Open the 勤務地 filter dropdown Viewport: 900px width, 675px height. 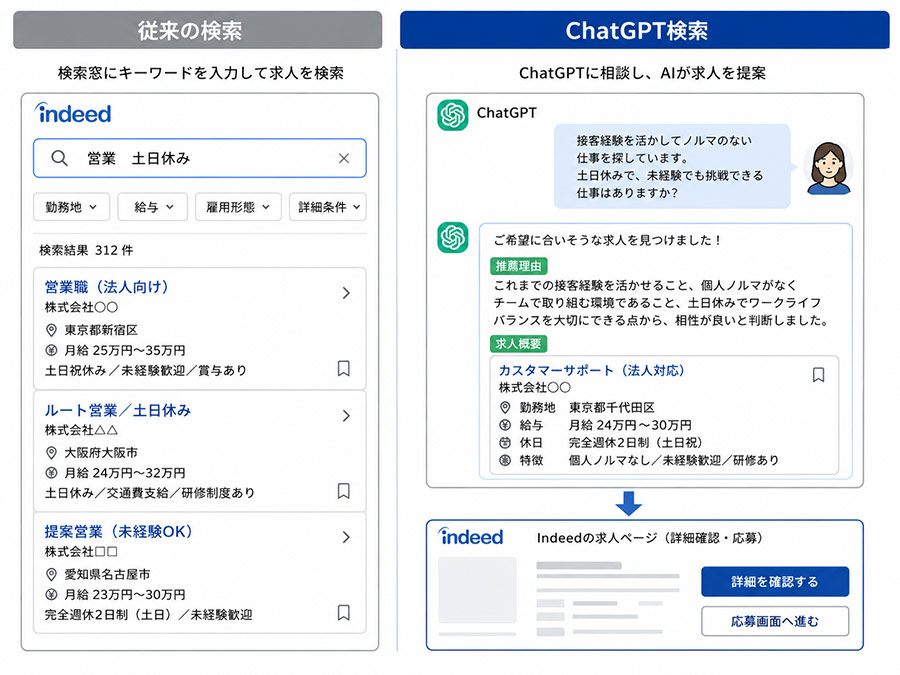point(71,207)
